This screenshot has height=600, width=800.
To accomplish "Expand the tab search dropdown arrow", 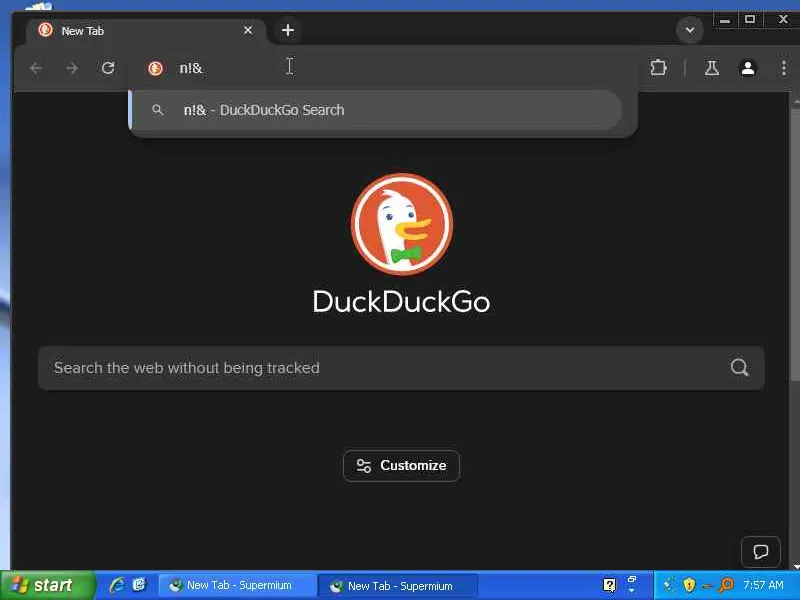I will (x=690, y=30).
